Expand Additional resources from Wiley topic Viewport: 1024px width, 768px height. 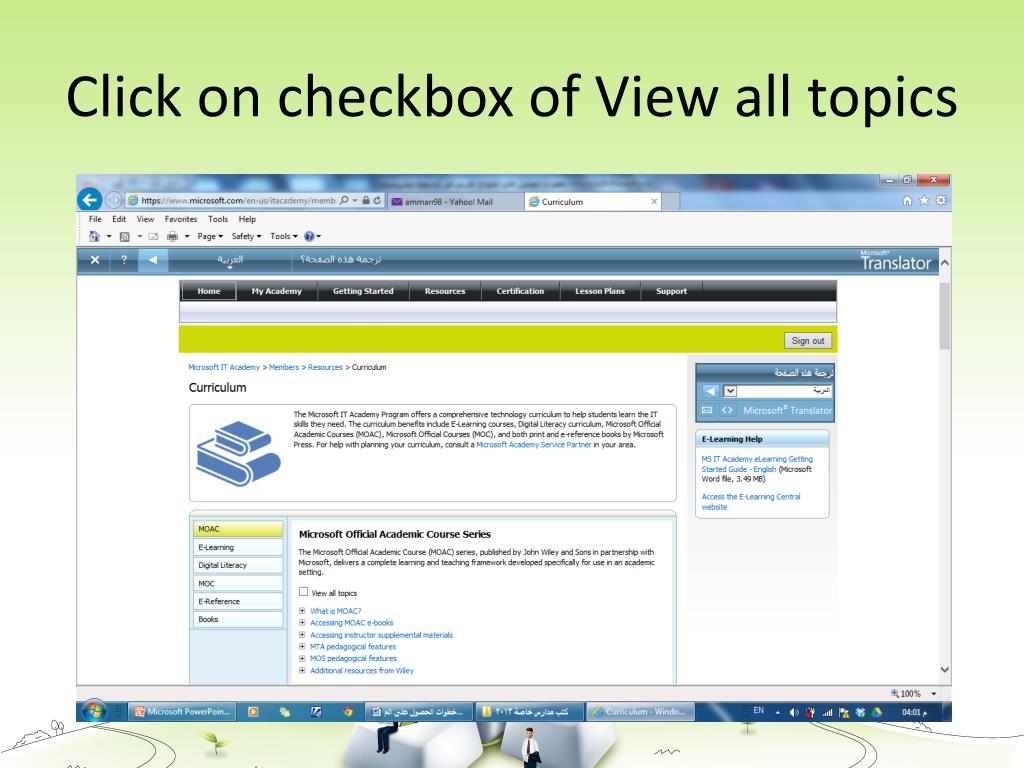(302, 671)
